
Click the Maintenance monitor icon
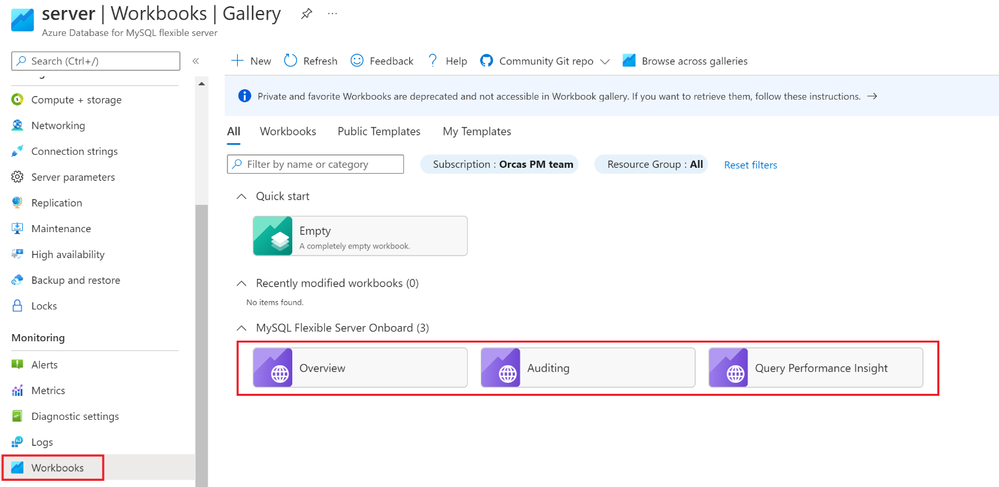[18, 228]
